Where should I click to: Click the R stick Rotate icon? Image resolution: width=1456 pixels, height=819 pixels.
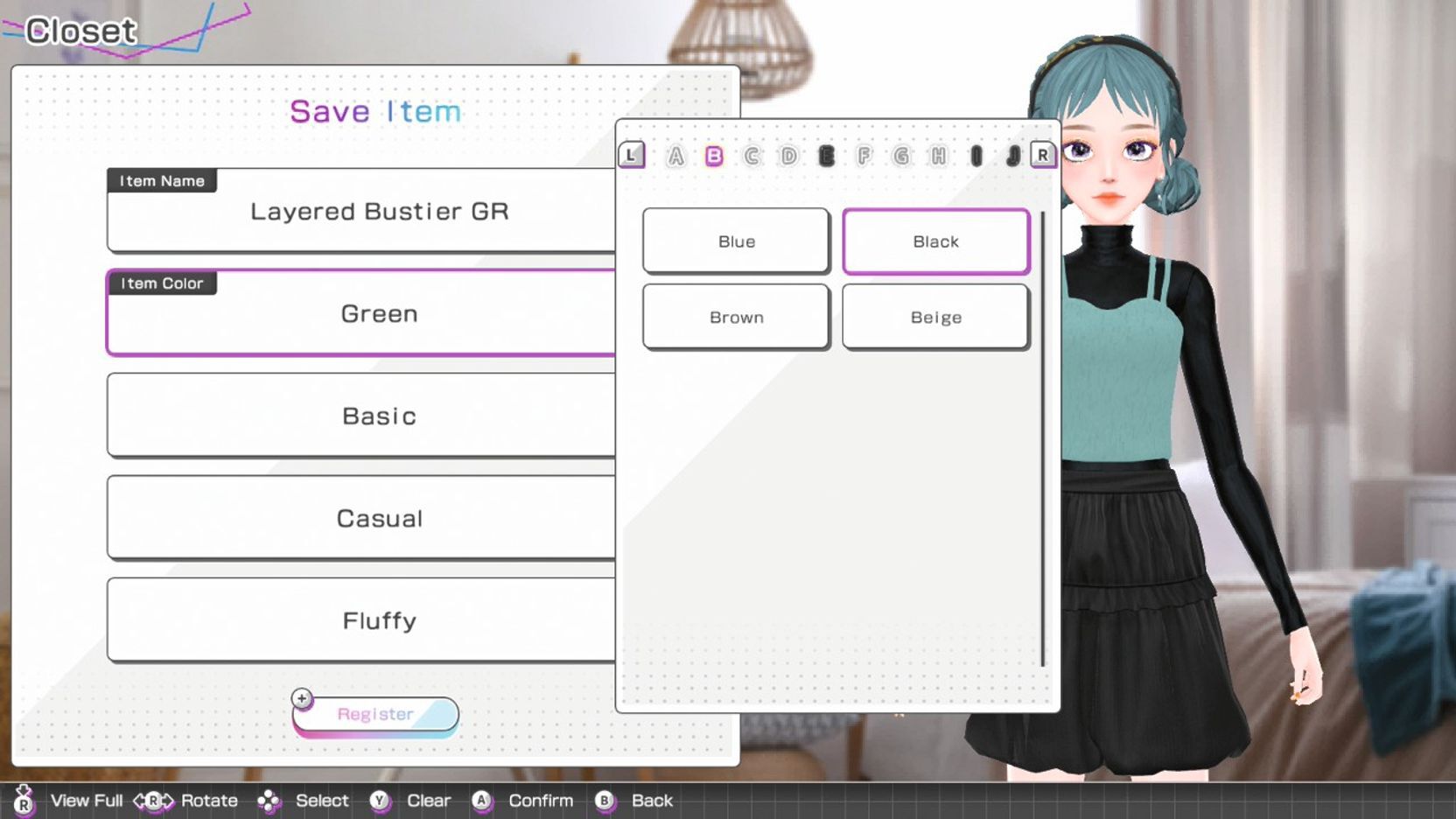click(x=153, y=801)
